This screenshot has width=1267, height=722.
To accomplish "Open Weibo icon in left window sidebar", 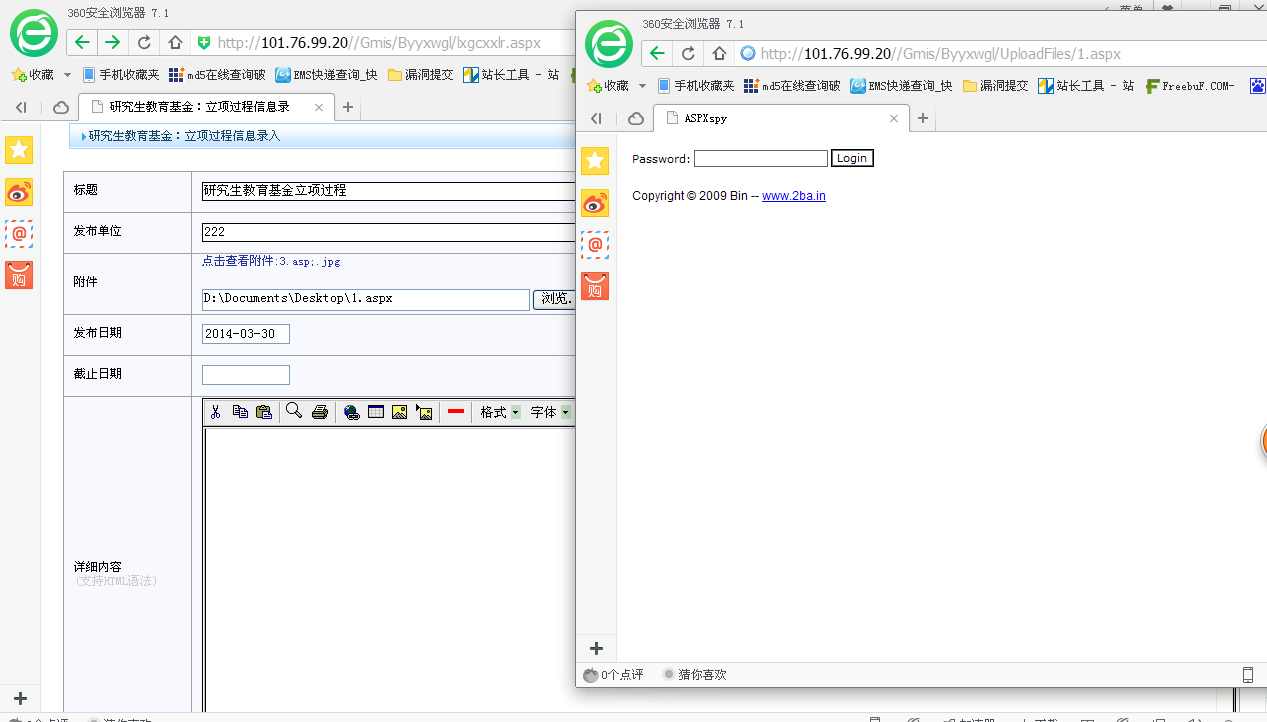I will pos(19,192).
